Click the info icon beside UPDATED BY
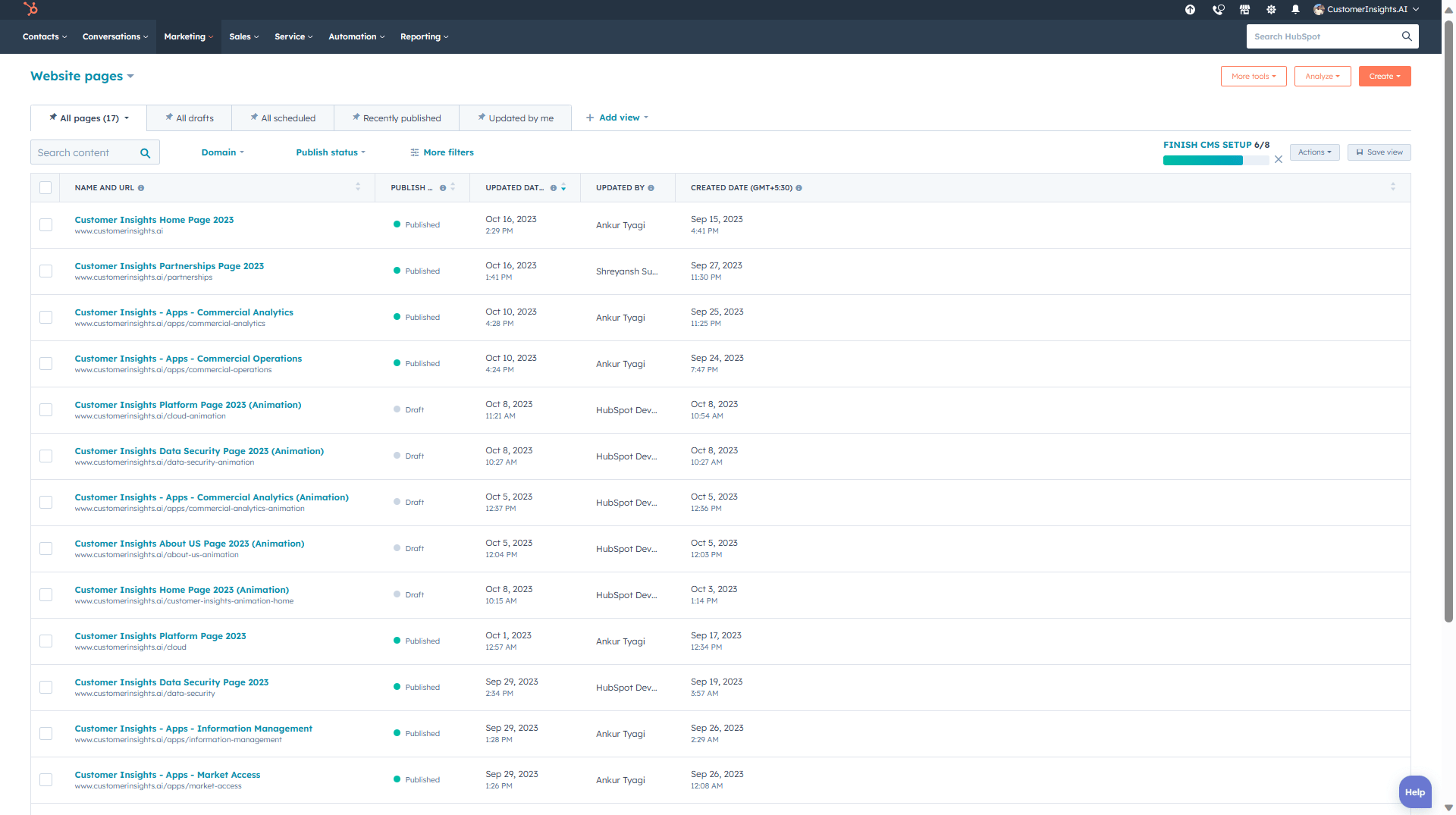The height and width of the screenshot is (815, 1456). click(651, 188)
